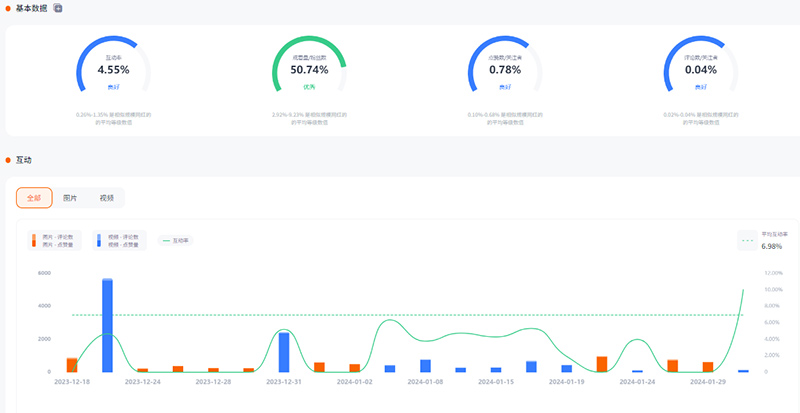Screen dimensions: 800x413
Task: Click the blue 视频 legend color icon
Action: (97, 240)
